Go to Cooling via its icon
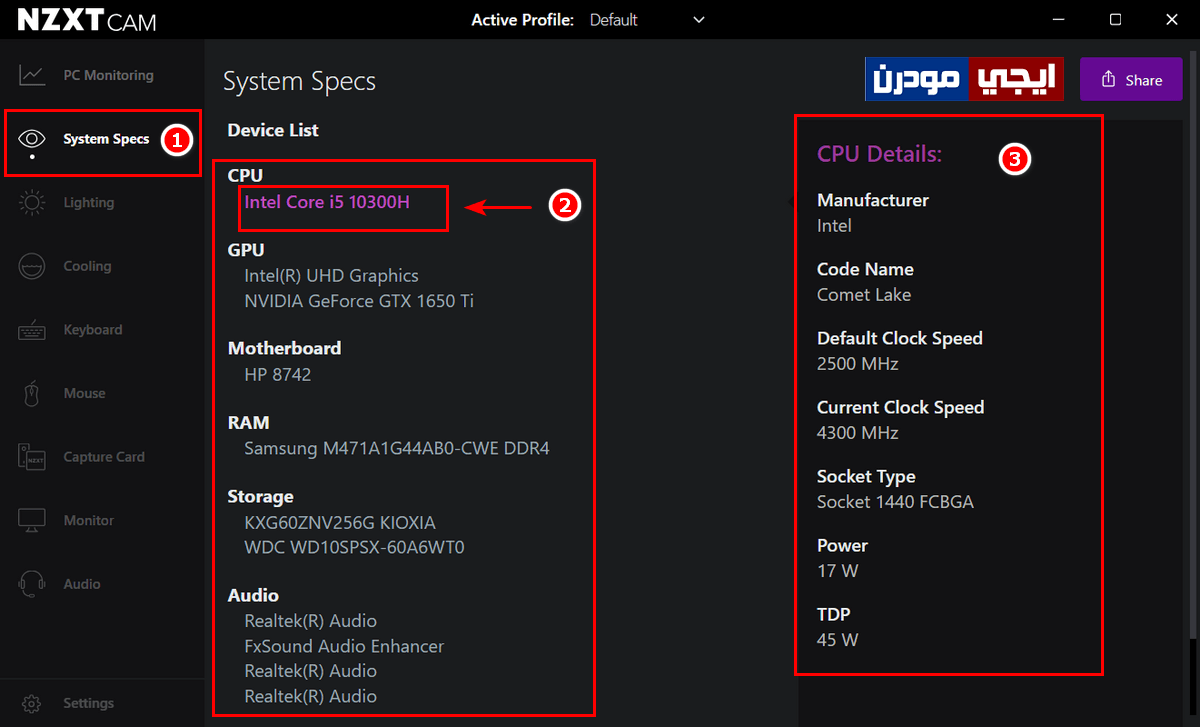Image resolution: width=1200 pixels, height=727 pixels. pyautogui.click(x=32, y=266)
